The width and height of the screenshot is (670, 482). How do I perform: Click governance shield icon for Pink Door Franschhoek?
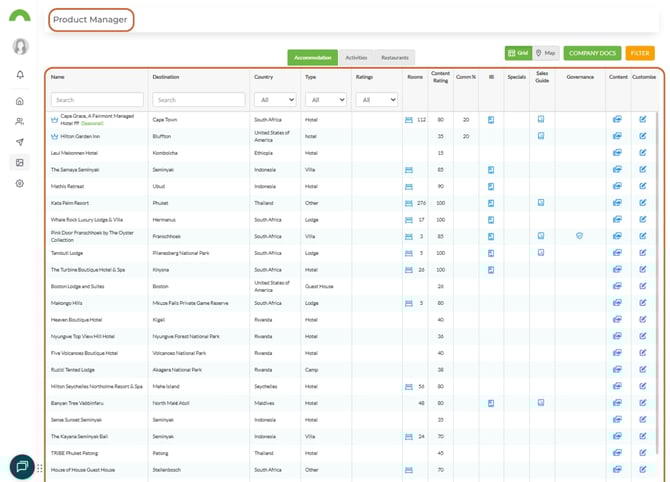click(580, 236)
